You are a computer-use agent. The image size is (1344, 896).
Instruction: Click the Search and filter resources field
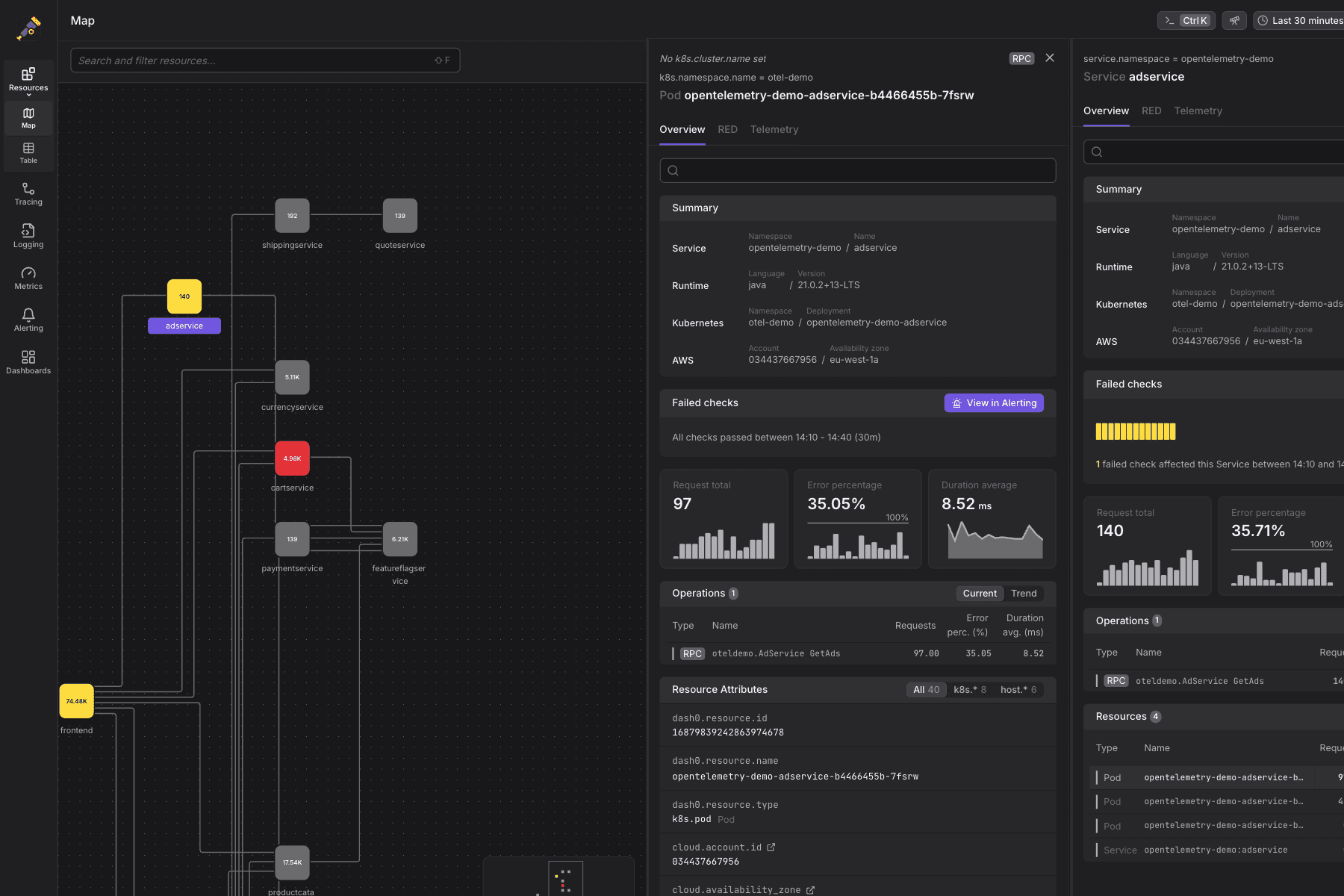(254, 60)
